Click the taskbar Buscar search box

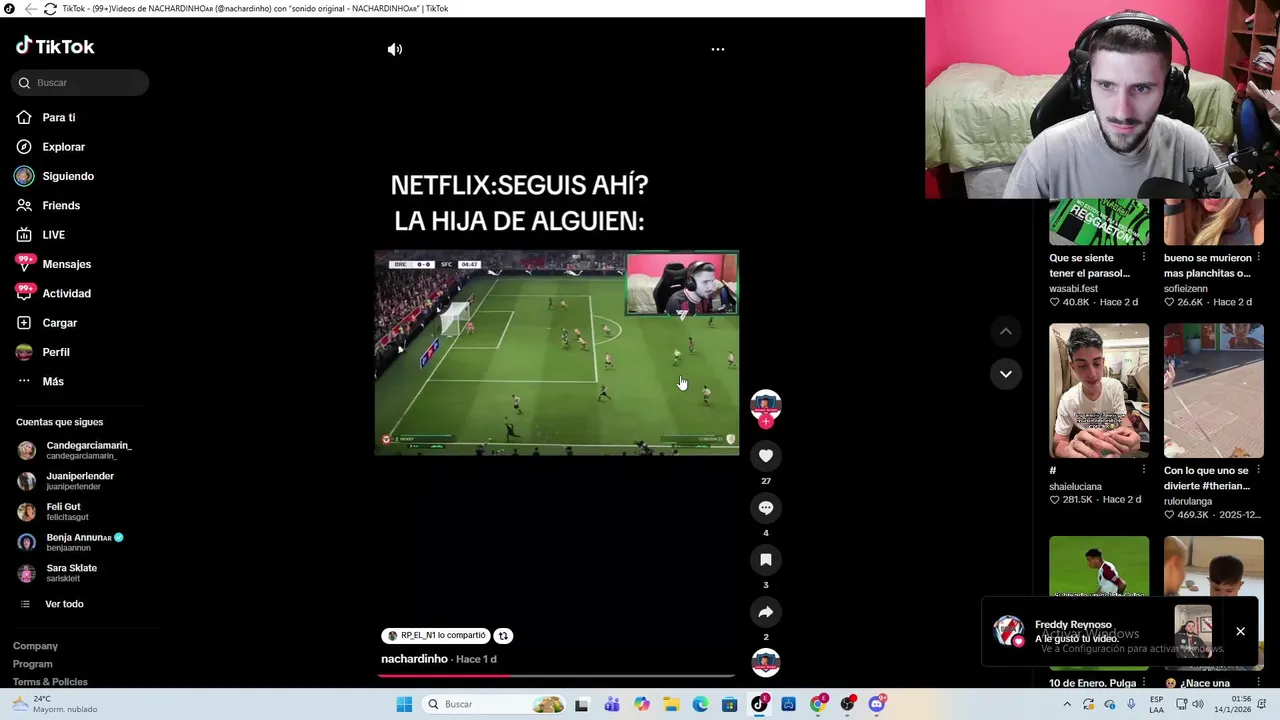[495, 704]
